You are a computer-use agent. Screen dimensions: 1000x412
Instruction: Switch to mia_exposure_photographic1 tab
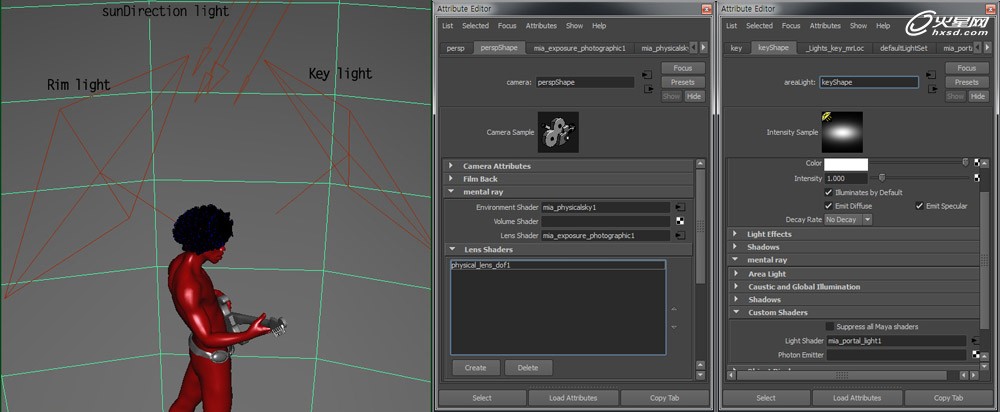pos(580,48)
